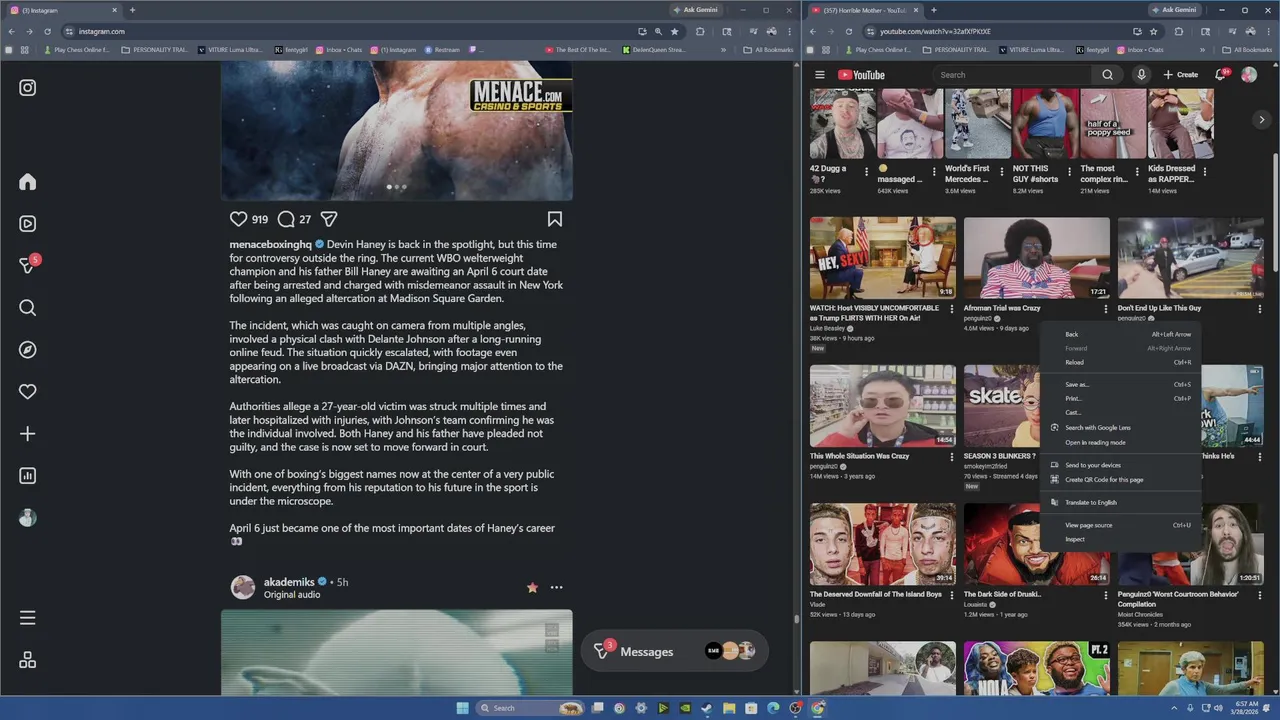
Task: Click the Instagram logo in sidebar
Action: [28, 88]
